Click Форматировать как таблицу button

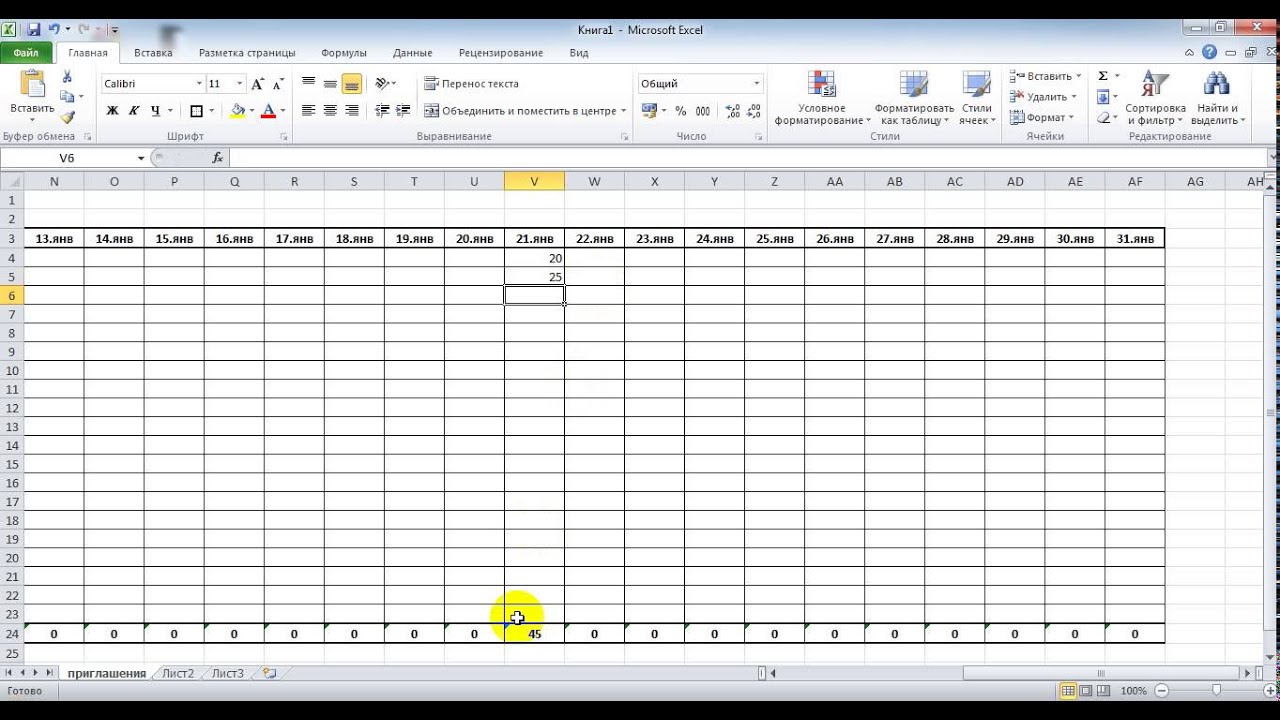[914, 98]
